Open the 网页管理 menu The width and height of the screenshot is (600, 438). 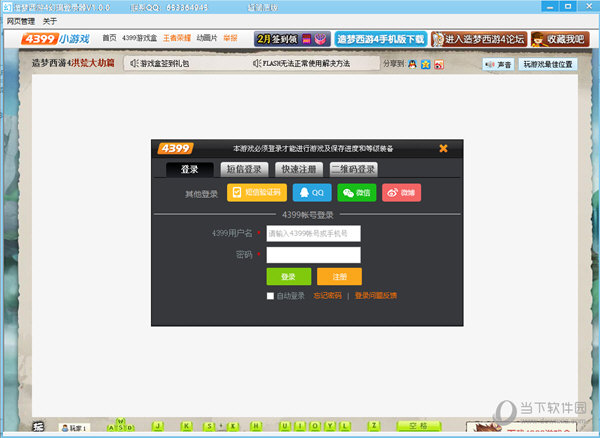[21, 21]
